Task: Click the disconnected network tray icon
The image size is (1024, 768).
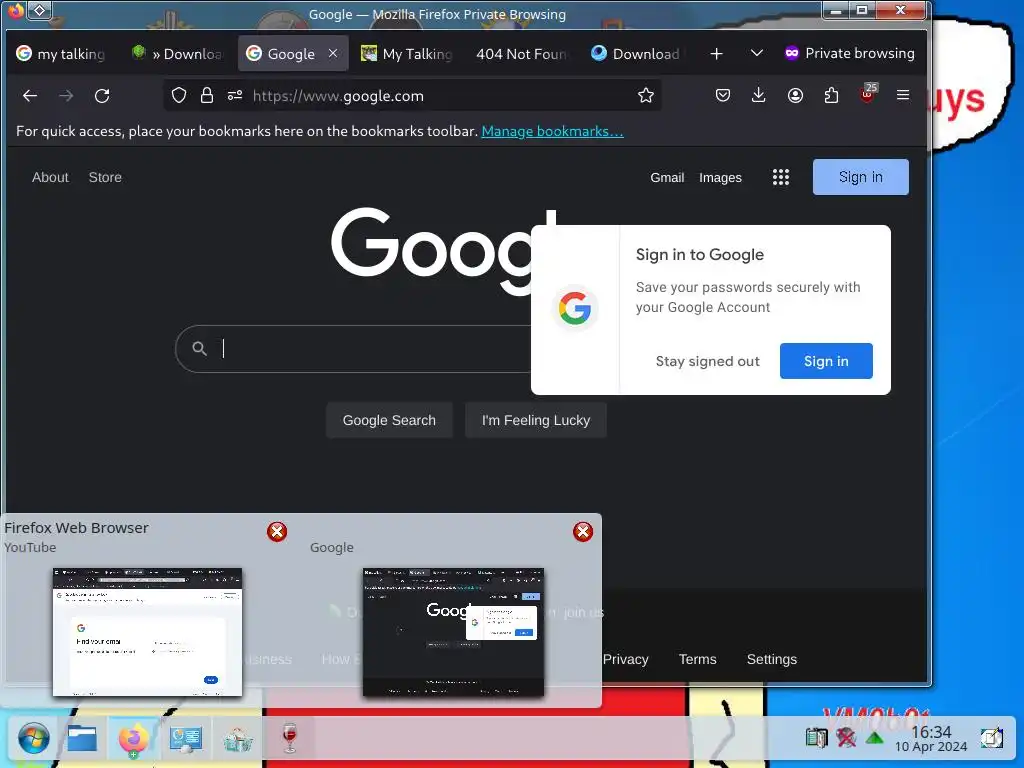Action: point(846,738)
